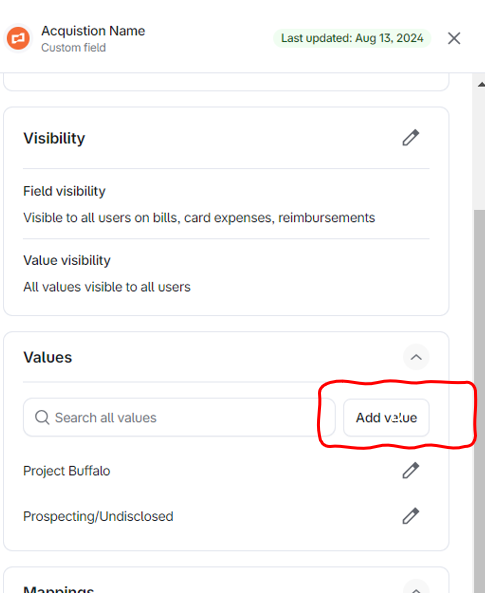Click the Last updated Aug 13, 2024 badge
This screenshot has height=608, width=485.
click(352, 38)
